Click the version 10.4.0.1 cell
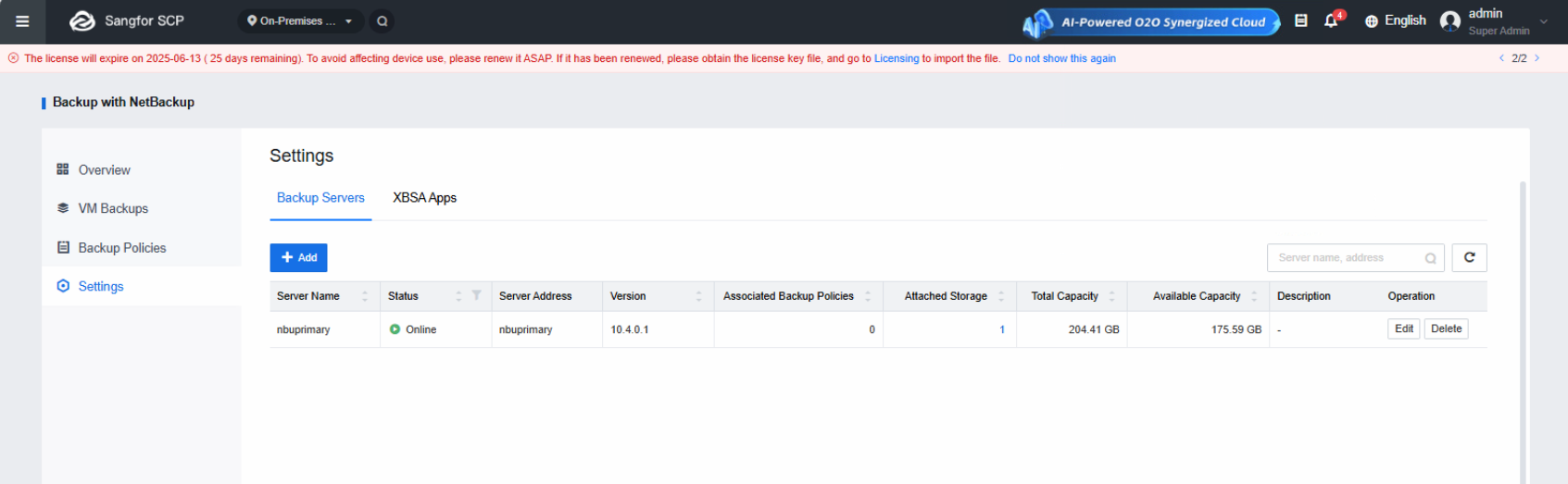The image size is (1568, 484). [630, 329]
